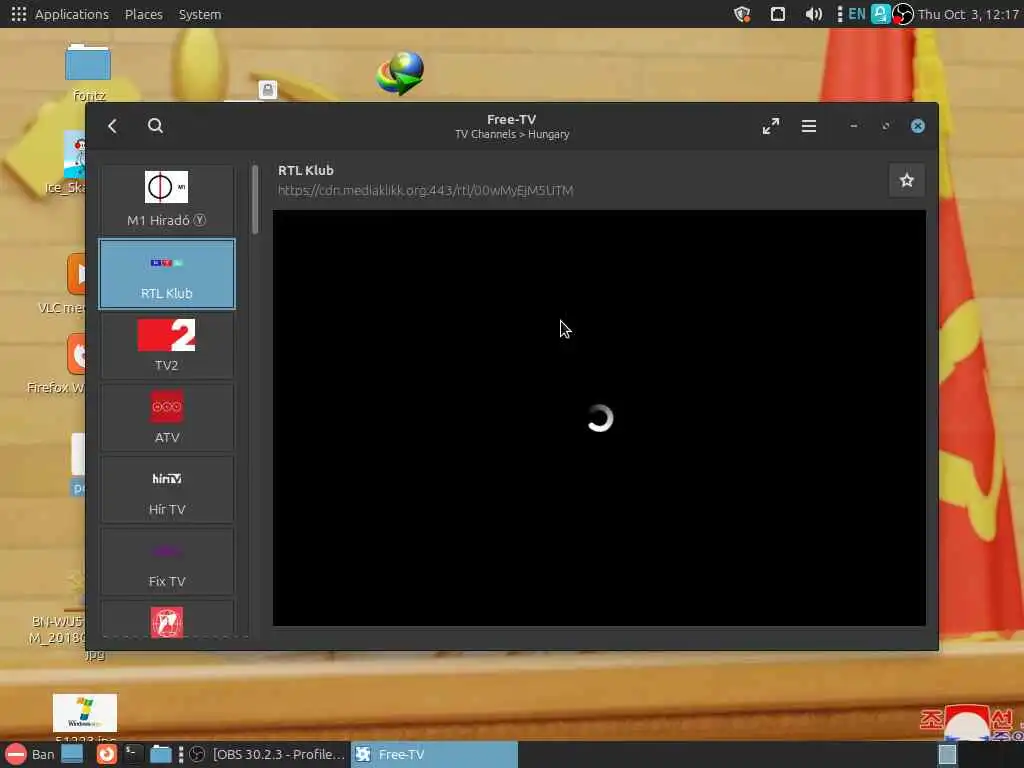The image size is (1024, 768).
Task: Click the black video player area
Action: click(599, 418)
